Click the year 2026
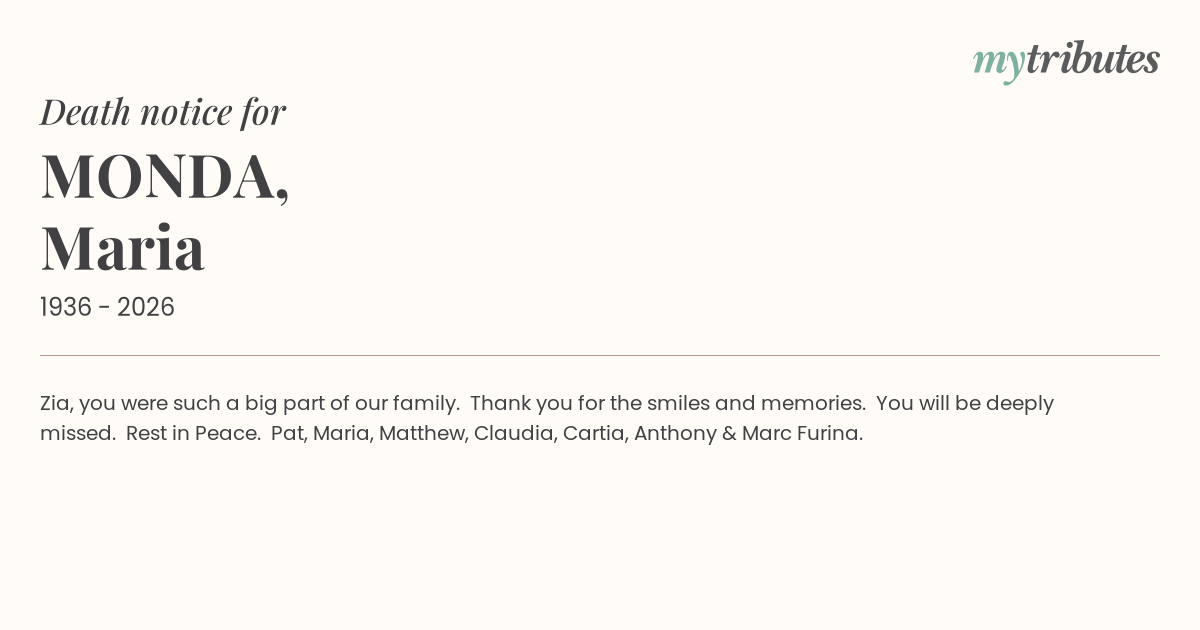1200x630 pixels. pyautogui.click(x=146, y=307)
